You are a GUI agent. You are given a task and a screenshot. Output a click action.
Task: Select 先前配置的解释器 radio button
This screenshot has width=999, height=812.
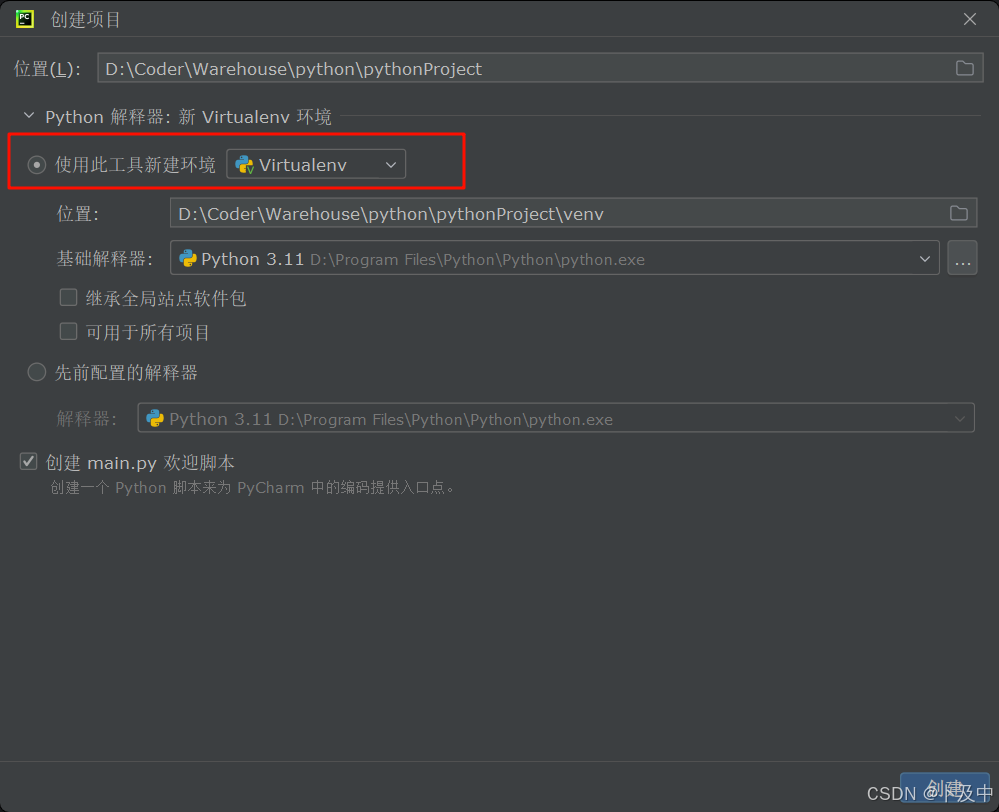(x=36, y=372)
